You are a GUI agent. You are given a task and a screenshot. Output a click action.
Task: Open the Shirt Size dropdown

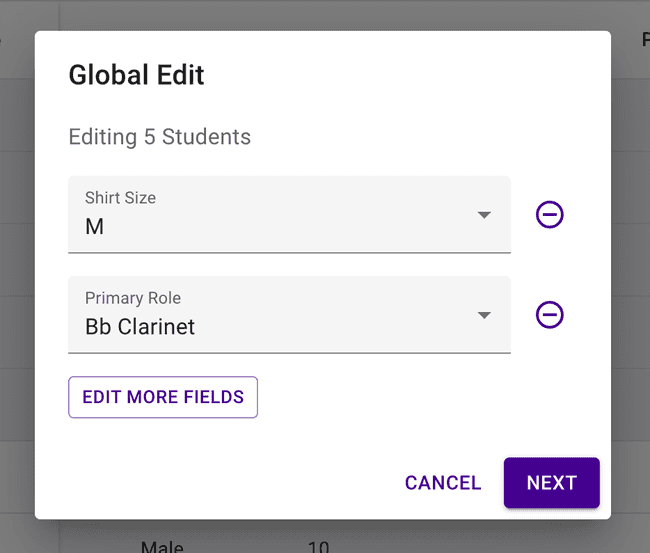pyautogui.click(x=288, y=215)
